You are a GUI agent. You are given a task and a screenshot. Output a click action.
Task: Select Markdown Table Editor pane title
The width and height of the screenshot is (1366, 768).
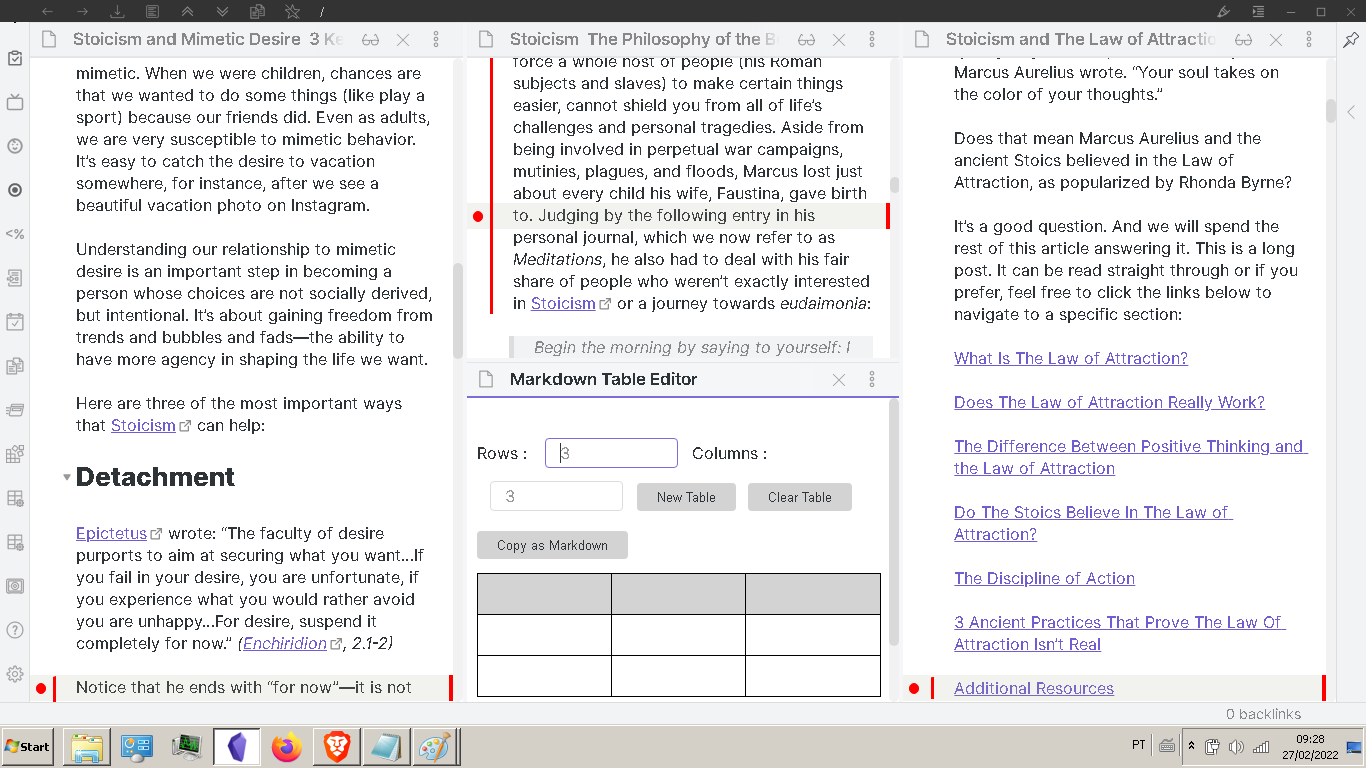tap(603, 379)
